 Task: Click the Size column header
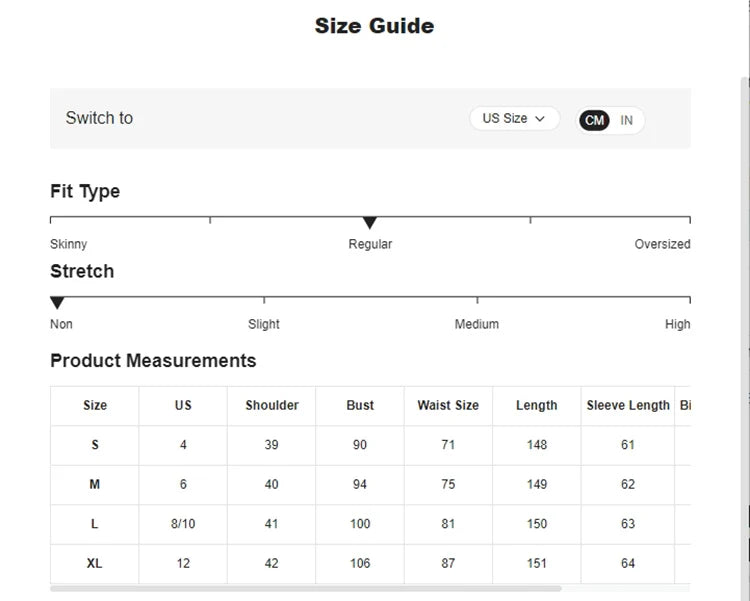tap(95, 405)
